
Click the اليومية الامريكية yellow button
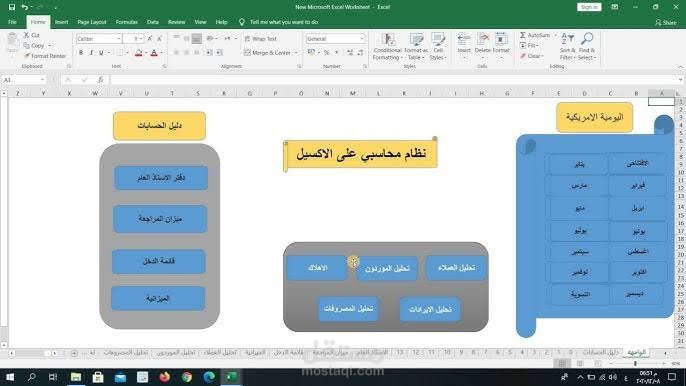[x=594, y=117]
